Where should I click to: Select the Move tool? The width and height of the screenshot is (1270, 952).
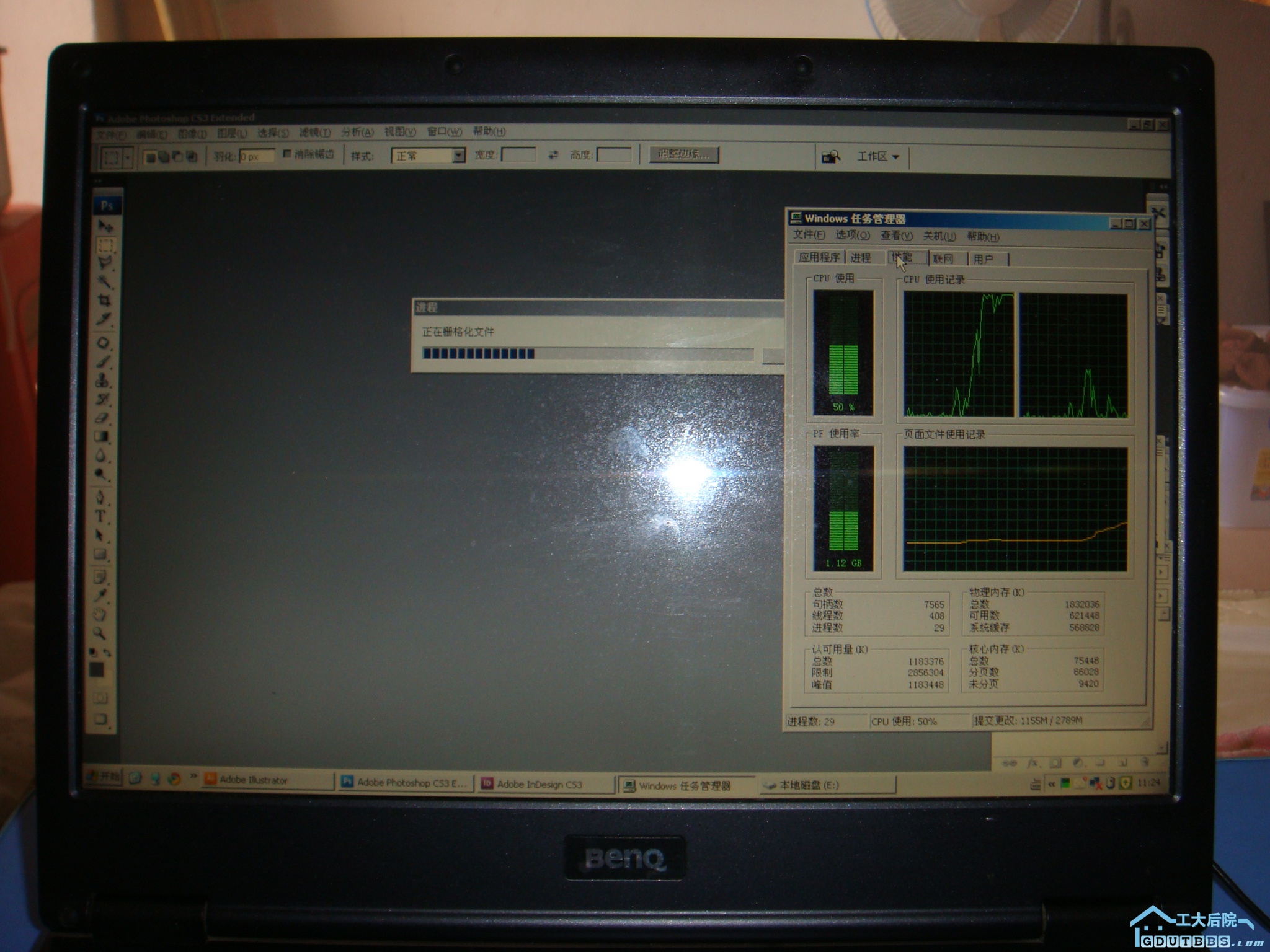[x=104, y=226]
